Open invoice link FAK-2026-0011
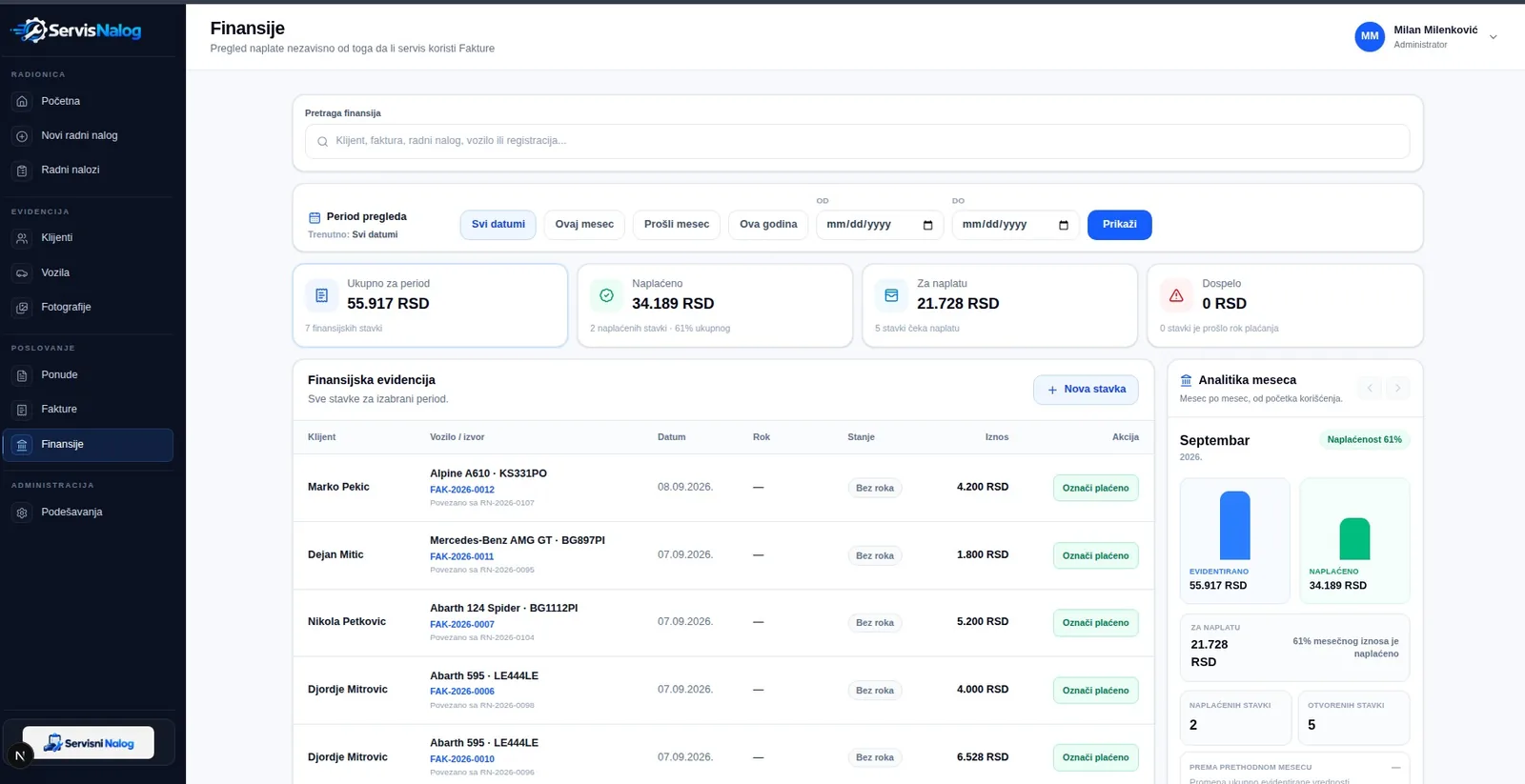Viewport: 1525px width, 784px height. (462, 556)
